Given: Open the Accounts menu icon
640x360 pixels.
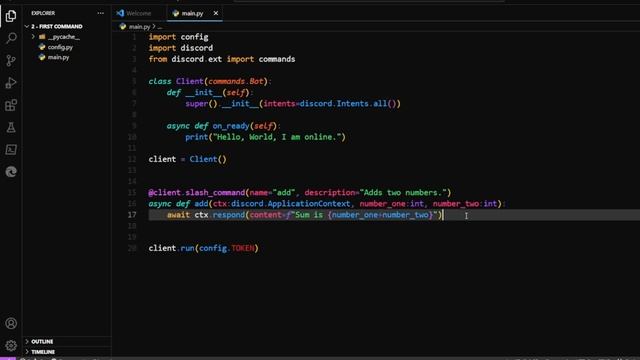Looking at the screenshot, I should point(11,323).
